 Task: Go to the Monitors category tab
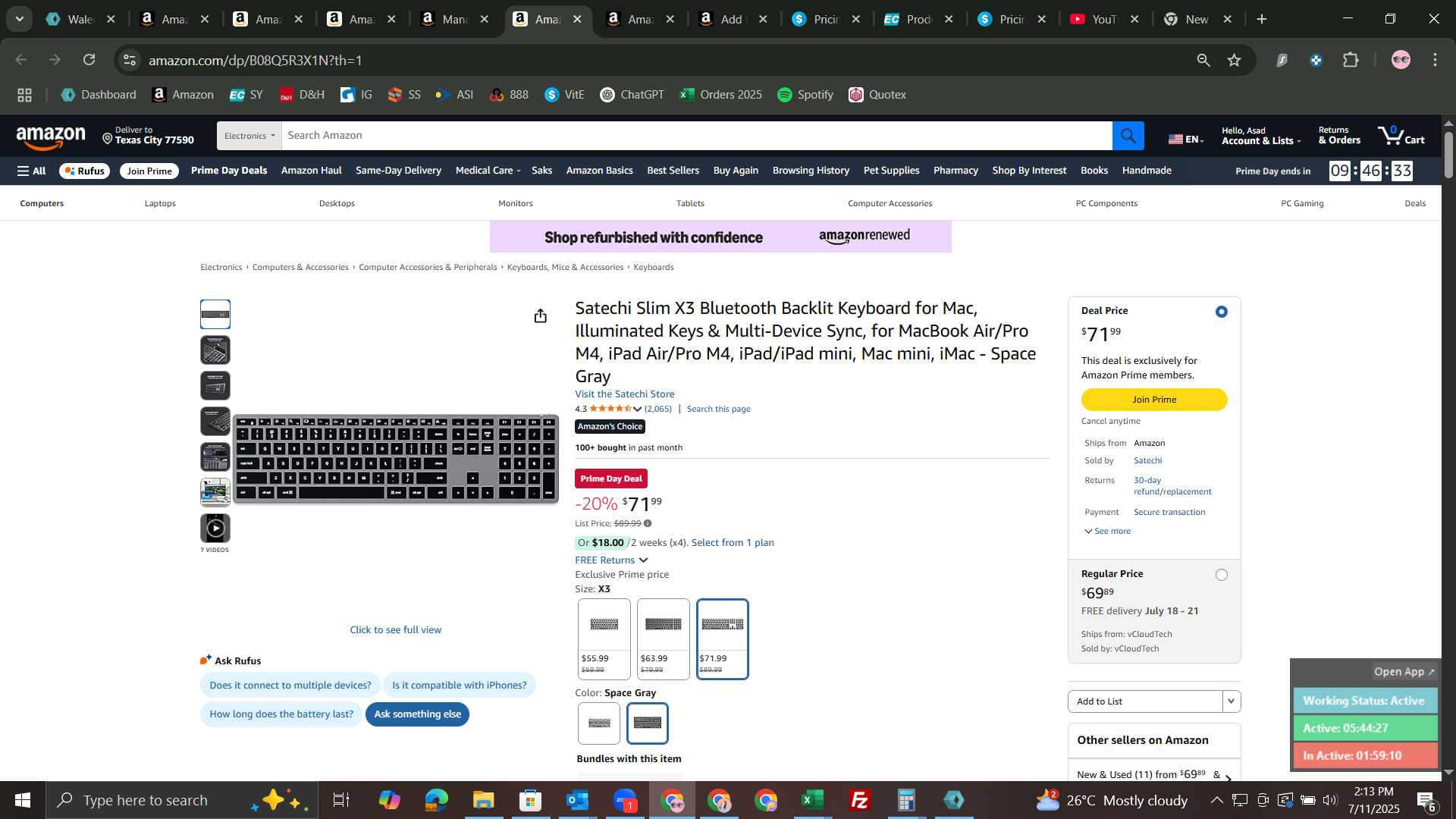pyautogui.click(x=516, y=203)
